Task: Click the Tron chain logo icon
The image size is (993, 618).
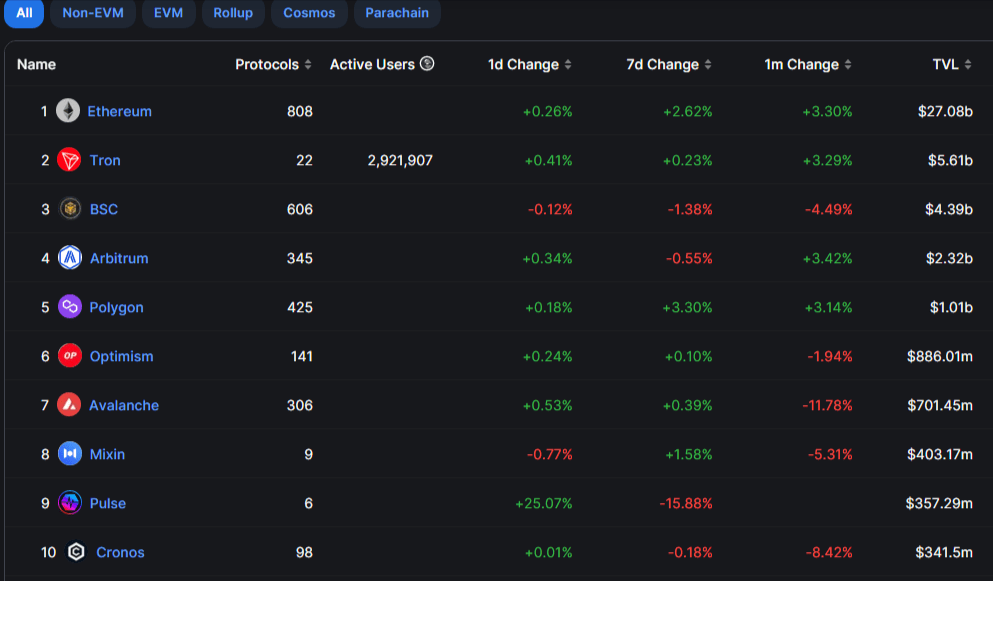Action: 69,160
